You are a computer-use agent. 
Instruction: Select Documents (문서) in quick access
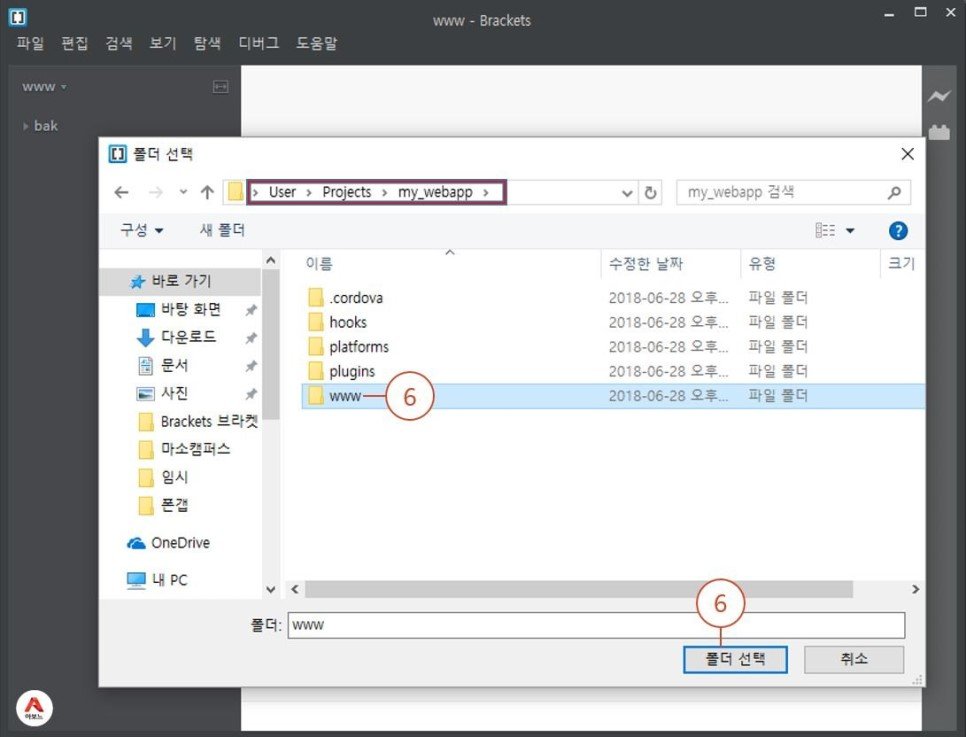pyautogui.click(x=174, y=365)
